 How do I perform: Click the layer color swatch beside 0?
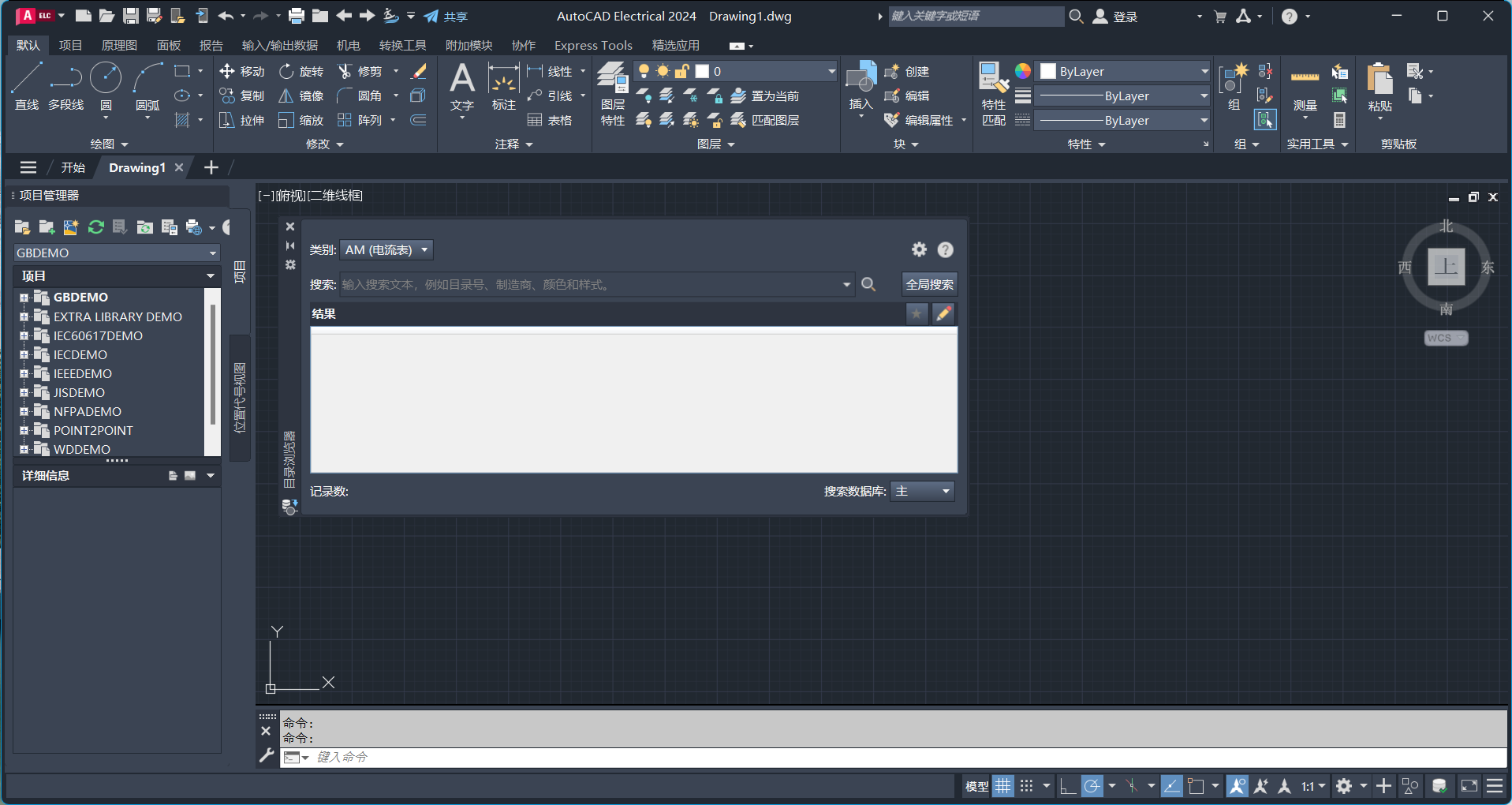tap(702, 72)
